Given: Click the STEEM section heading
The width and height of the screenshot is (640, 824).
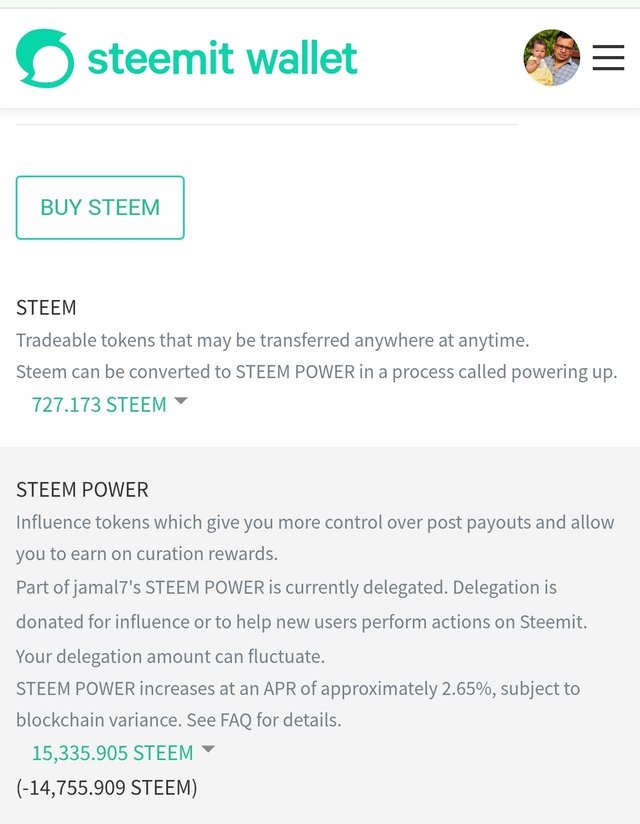Looking at the screenshot, I should [x=46, y=307].
